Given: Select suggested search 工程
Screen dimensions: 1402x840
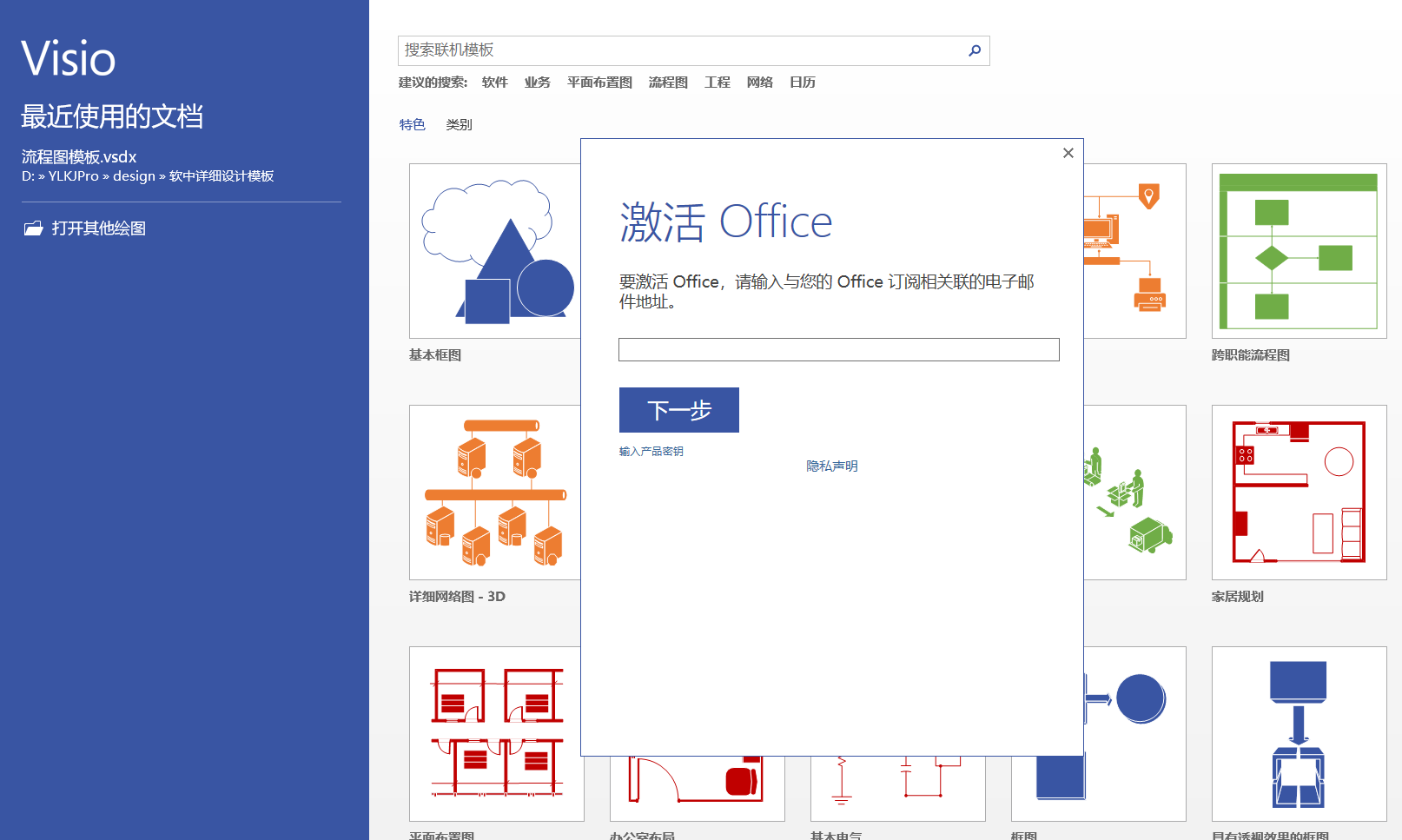Looking at the screenshot, I should [718, 83].
